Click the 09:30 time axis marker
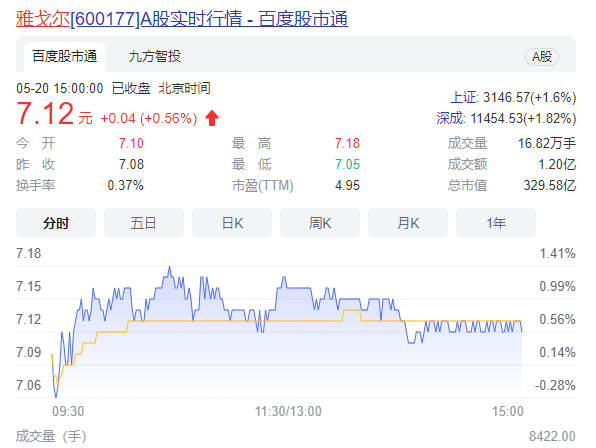 pyautogui.click(x=68, y=411)
